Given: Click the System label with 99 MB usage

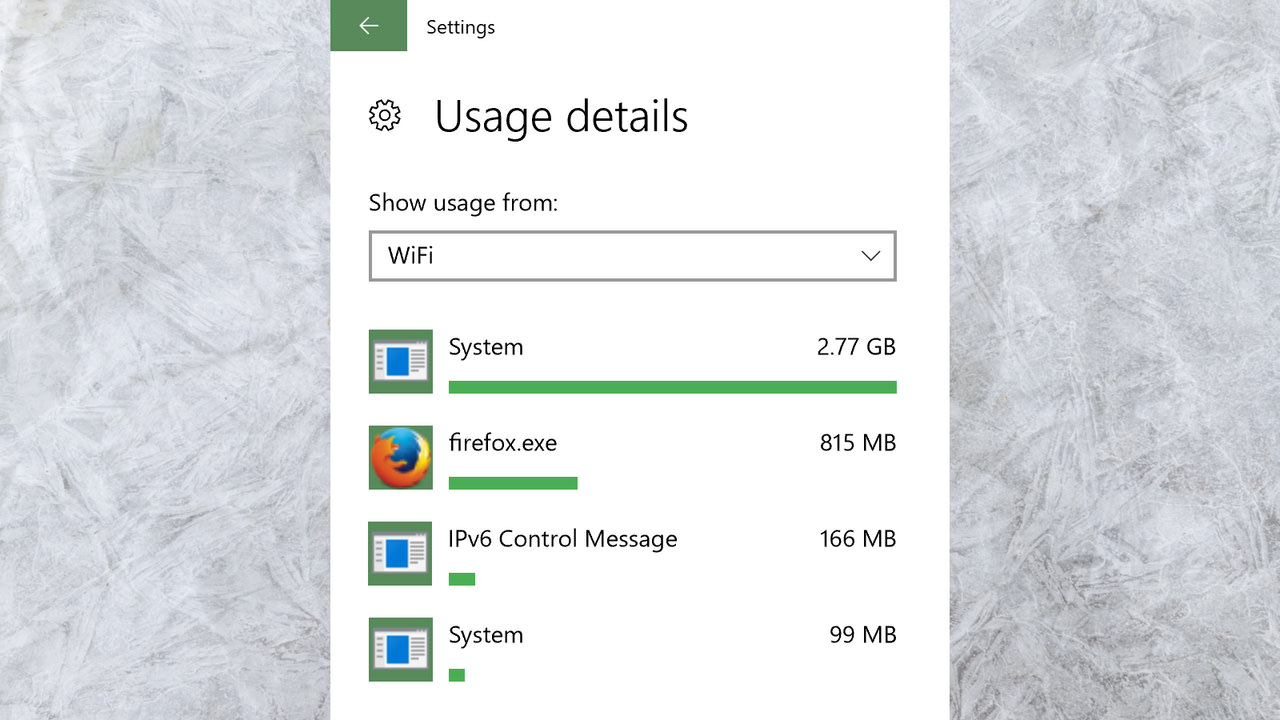Looking at the screenshot, I should (x=485, y=635).
